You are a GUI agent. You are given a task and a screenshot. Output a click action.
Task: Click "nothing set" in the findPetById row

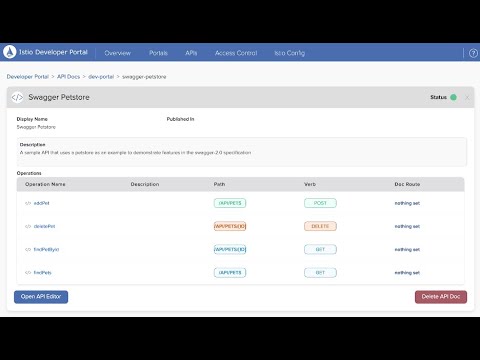407,249
